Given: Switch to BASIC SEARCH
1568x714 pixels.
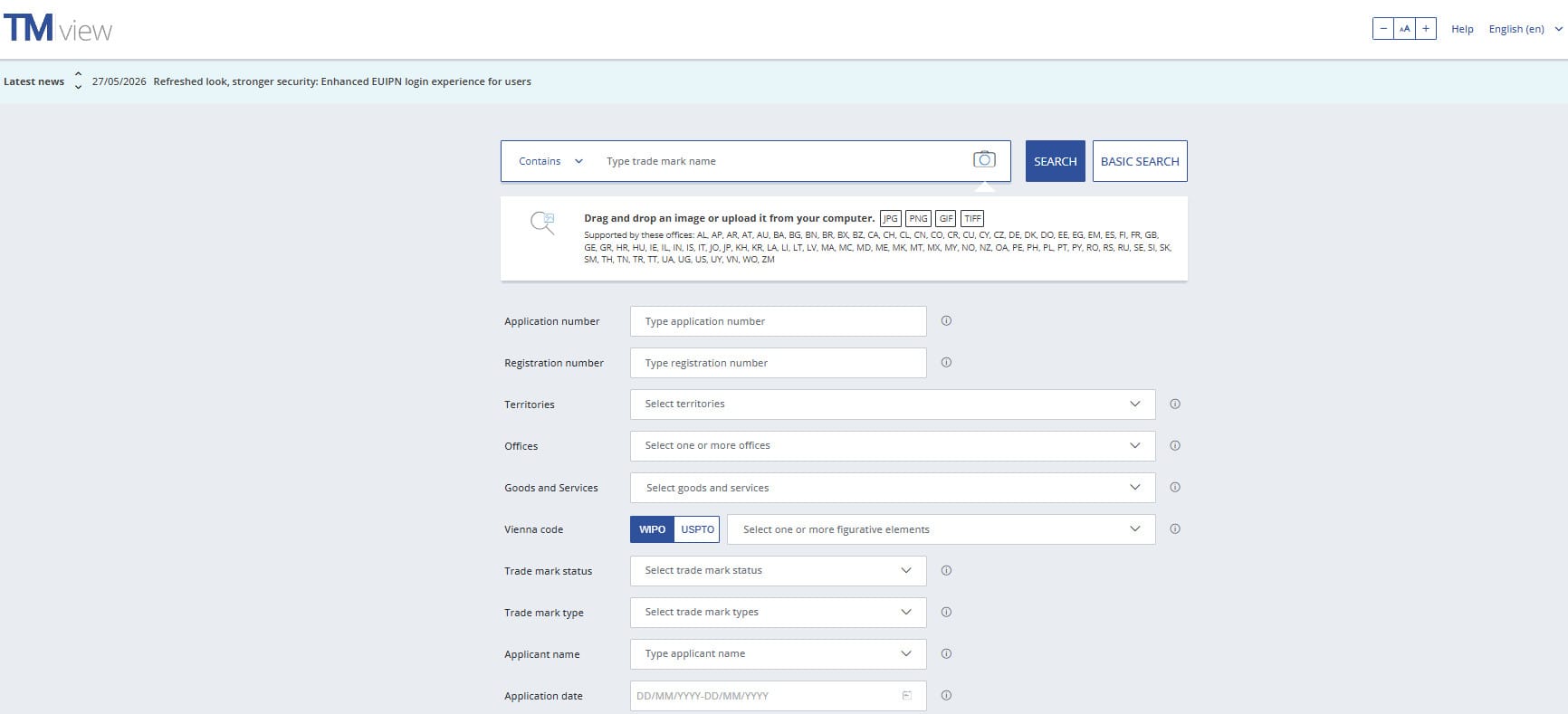Looking at the screenshot, I should [x=1140, y=161].
